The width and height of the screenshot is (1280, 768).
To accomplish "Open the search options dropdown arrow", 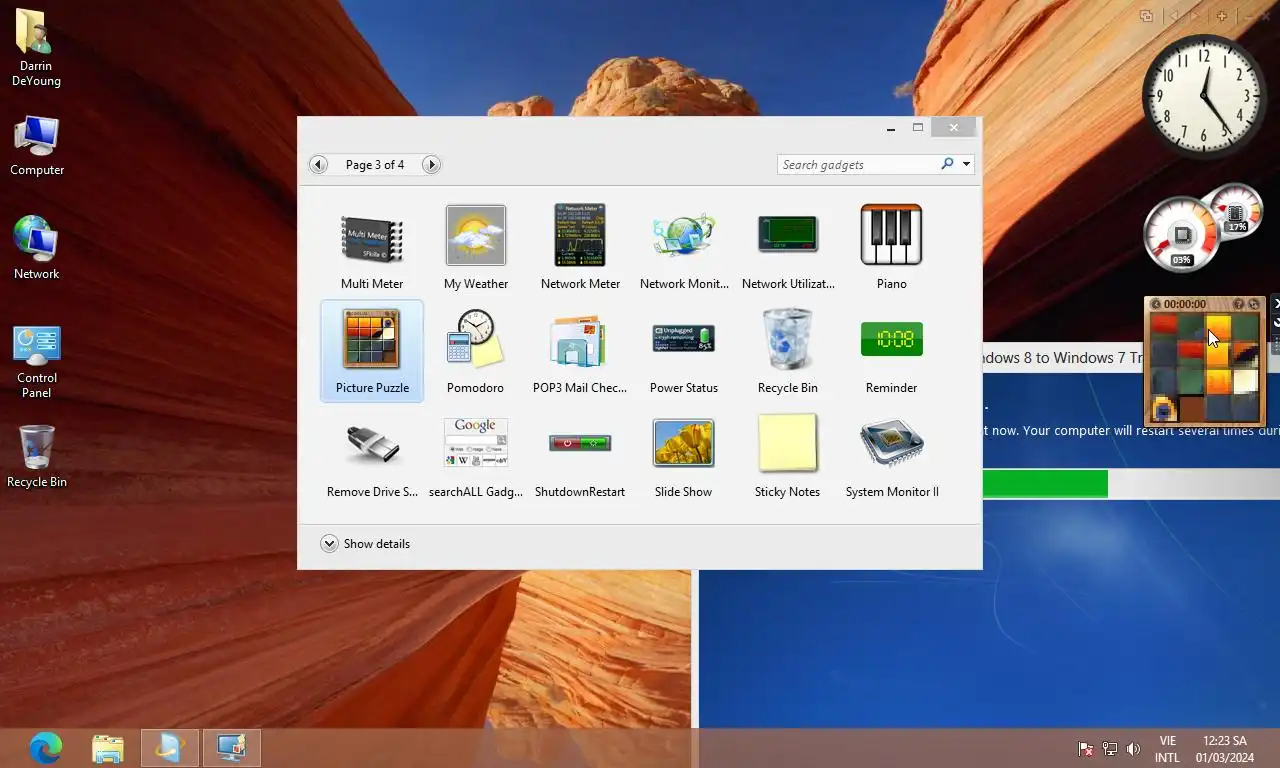I will pos(966,165).
